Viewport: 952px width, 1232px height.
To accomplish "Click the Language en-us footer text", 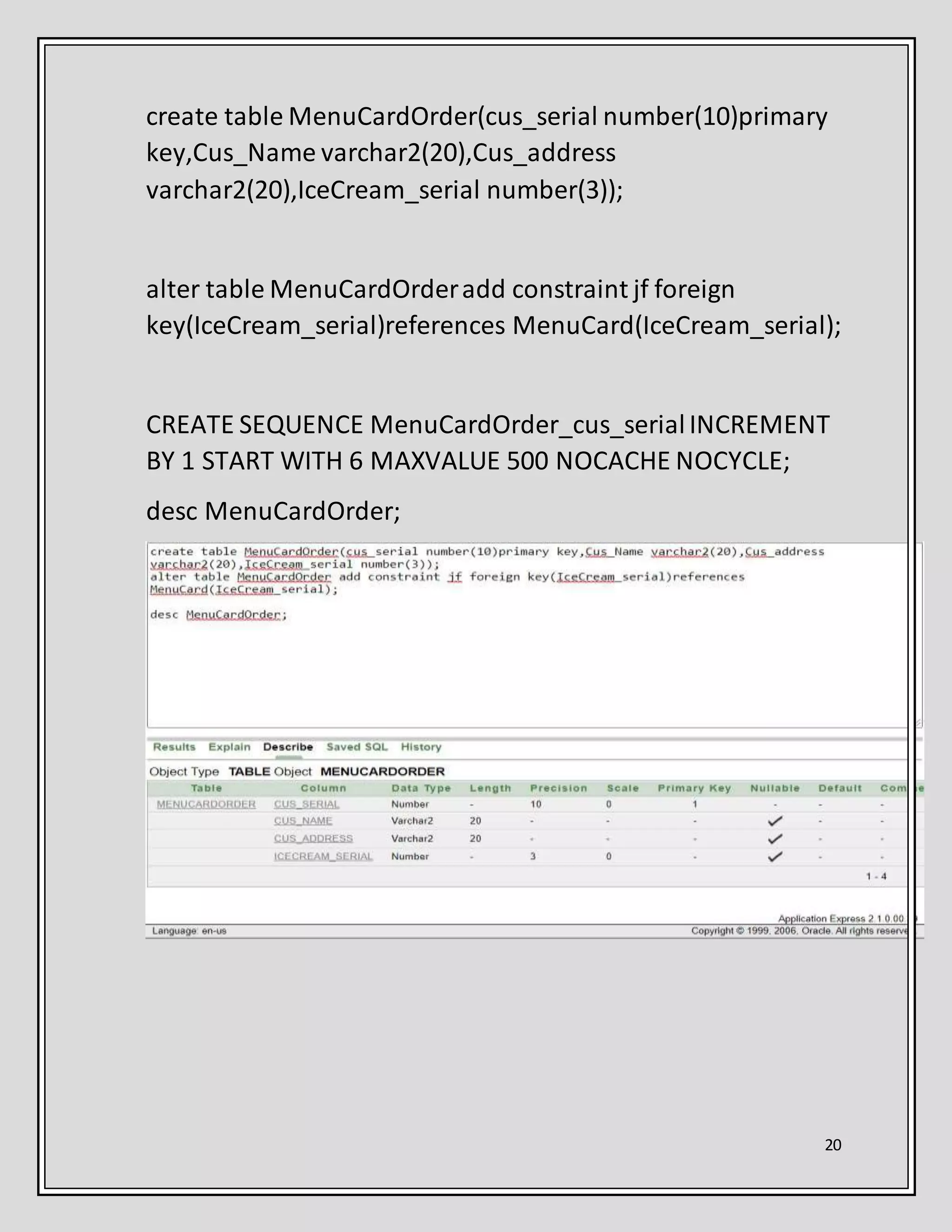I will (x=189, y=931).
